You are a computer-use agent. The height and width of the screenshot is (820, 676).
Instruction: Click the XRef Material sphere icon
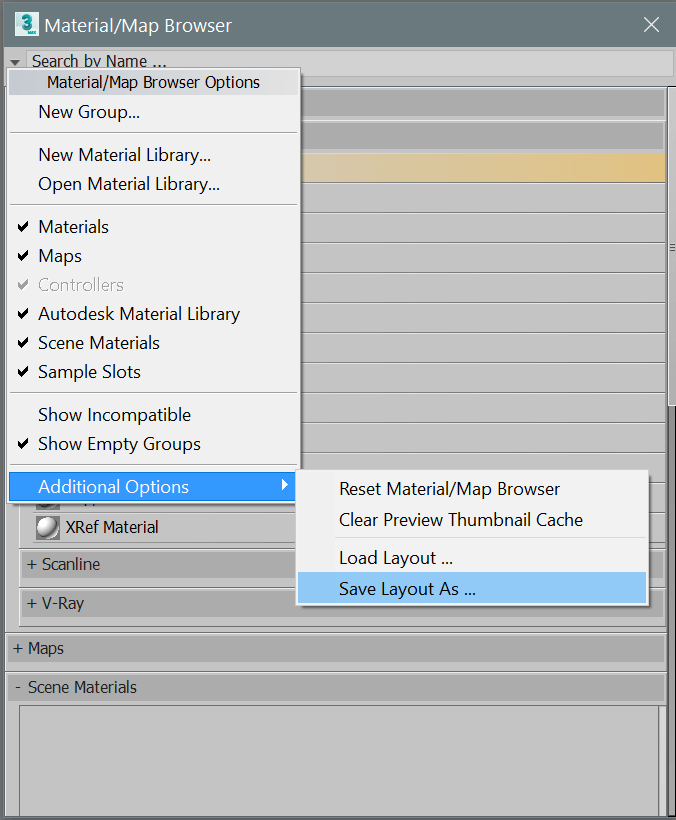point(48,527)
